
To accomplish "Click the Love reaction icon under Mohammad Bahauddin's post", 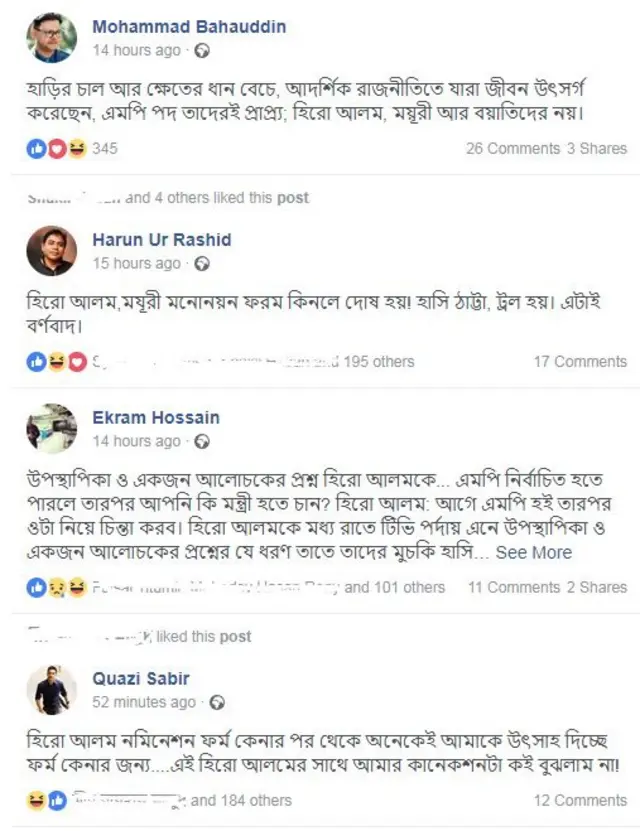I will 57,147.
